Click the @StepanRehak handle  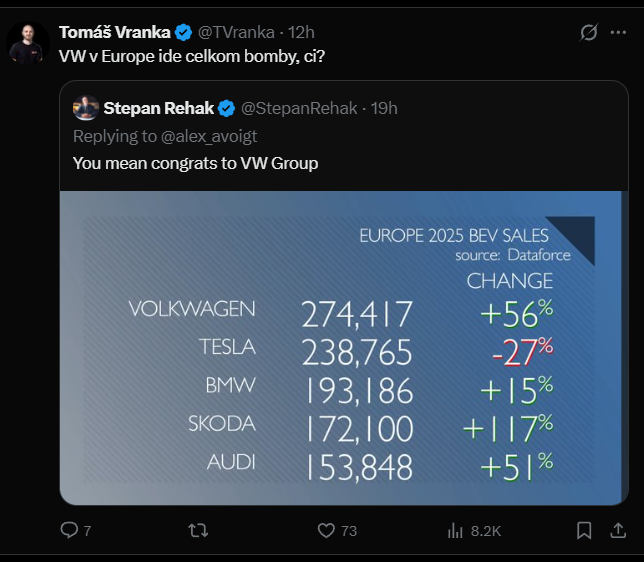point(299,108)
